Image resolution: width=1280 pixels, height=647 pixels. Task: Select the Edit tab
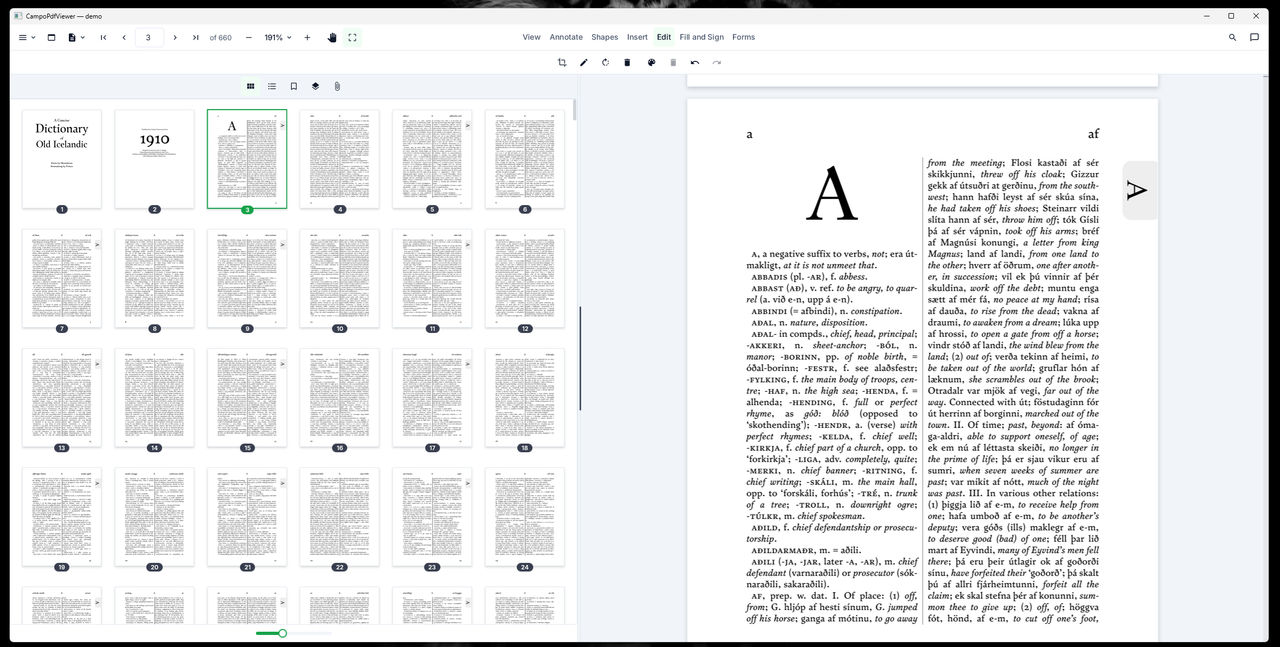coord(664,37)
